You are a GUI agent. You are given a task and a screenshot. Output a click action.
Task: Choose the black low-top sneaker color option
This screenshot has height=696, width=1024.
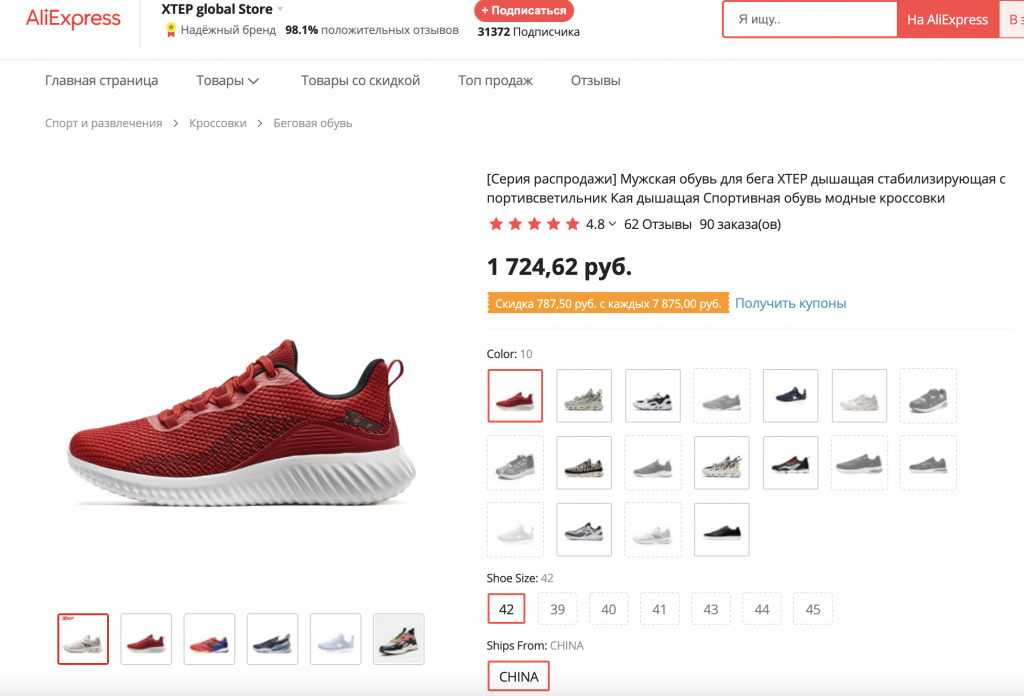click(x=721, y=529)
